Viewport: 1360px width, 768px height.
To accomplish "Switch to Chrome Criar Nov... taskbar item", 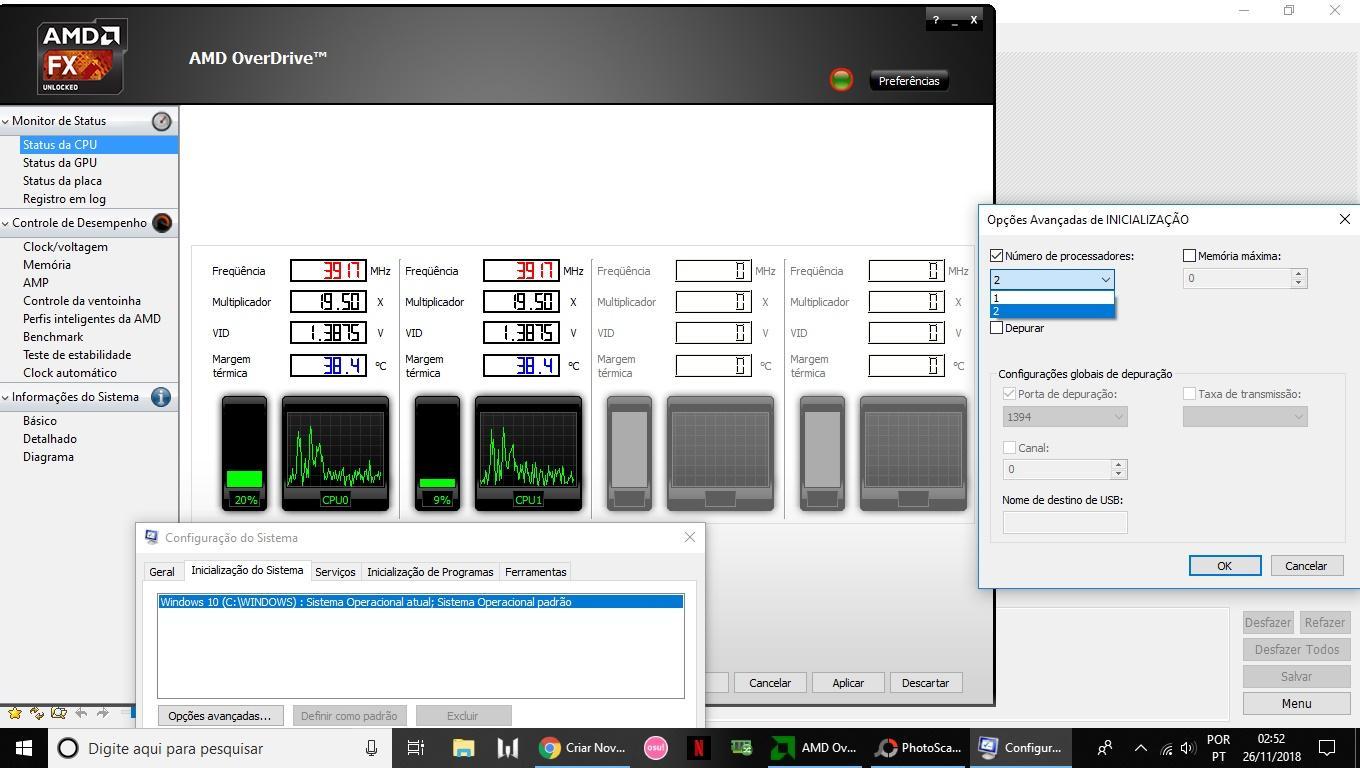I will coord(583,748).
